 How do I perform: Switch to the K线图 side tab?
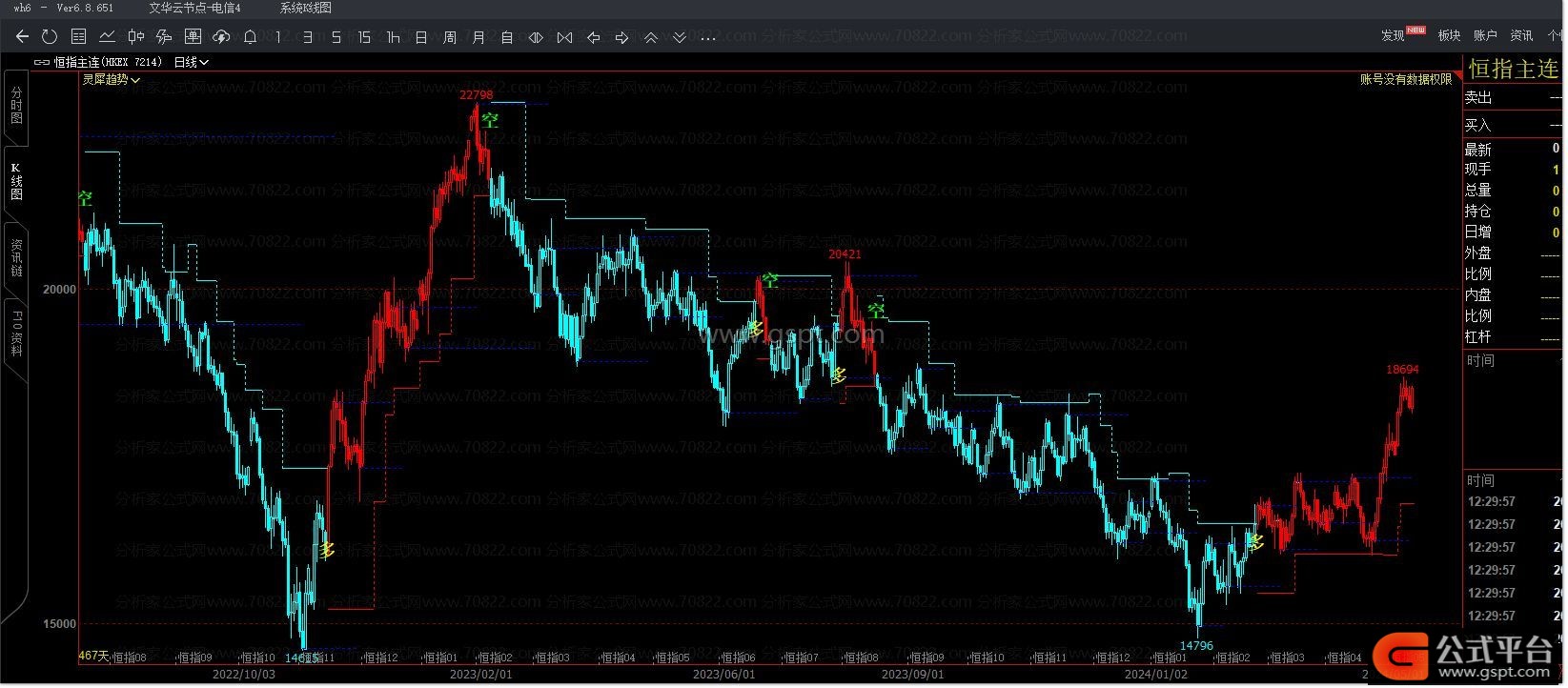[16, 181]
